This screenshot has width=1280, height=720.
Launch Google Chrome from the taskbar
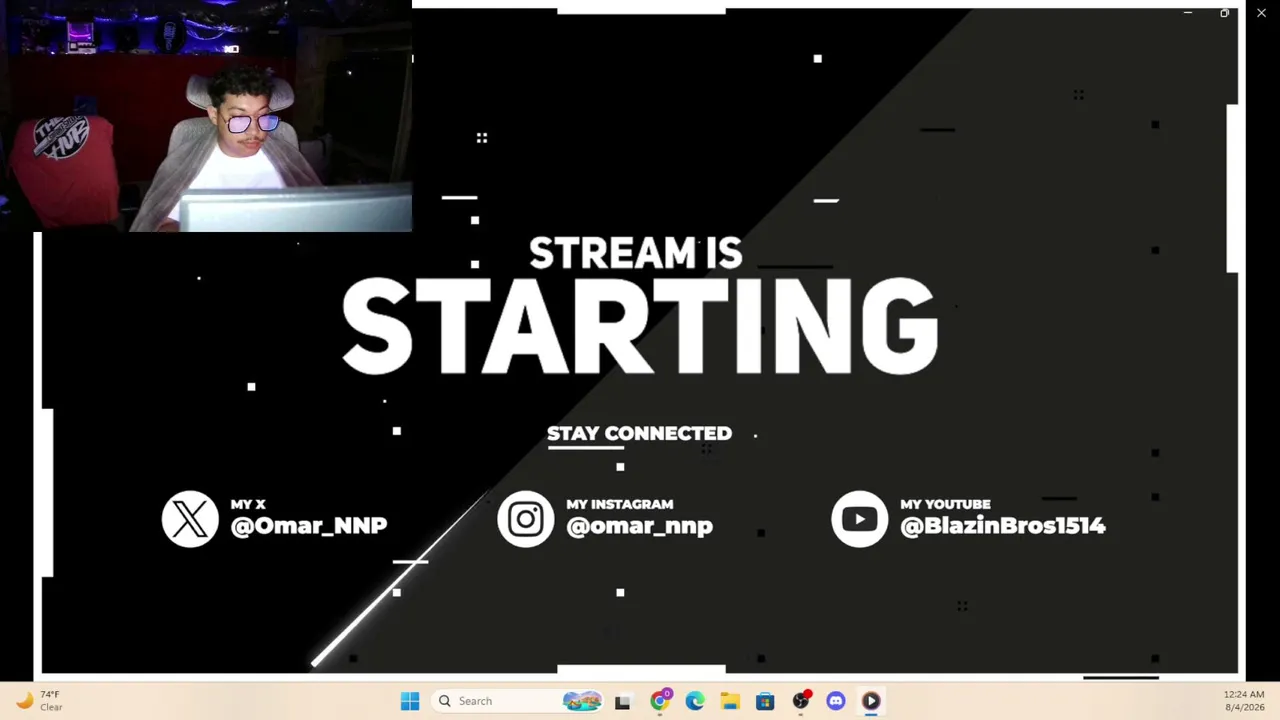tap(659, 701)
